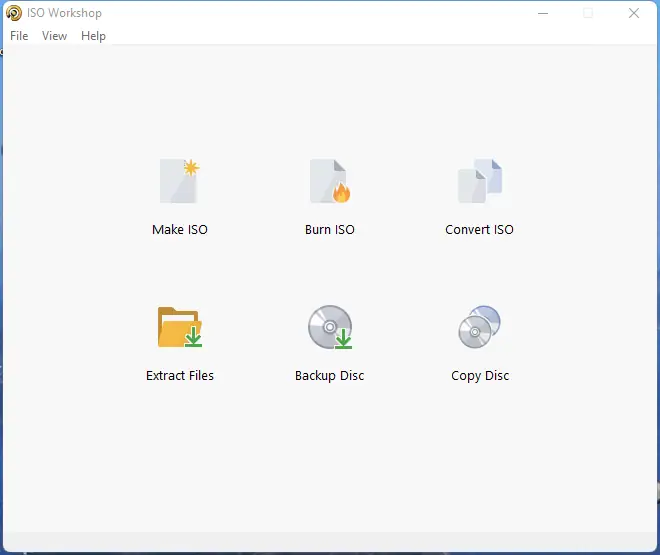Open the File menu
660x555 pixels.
point(19,36)
